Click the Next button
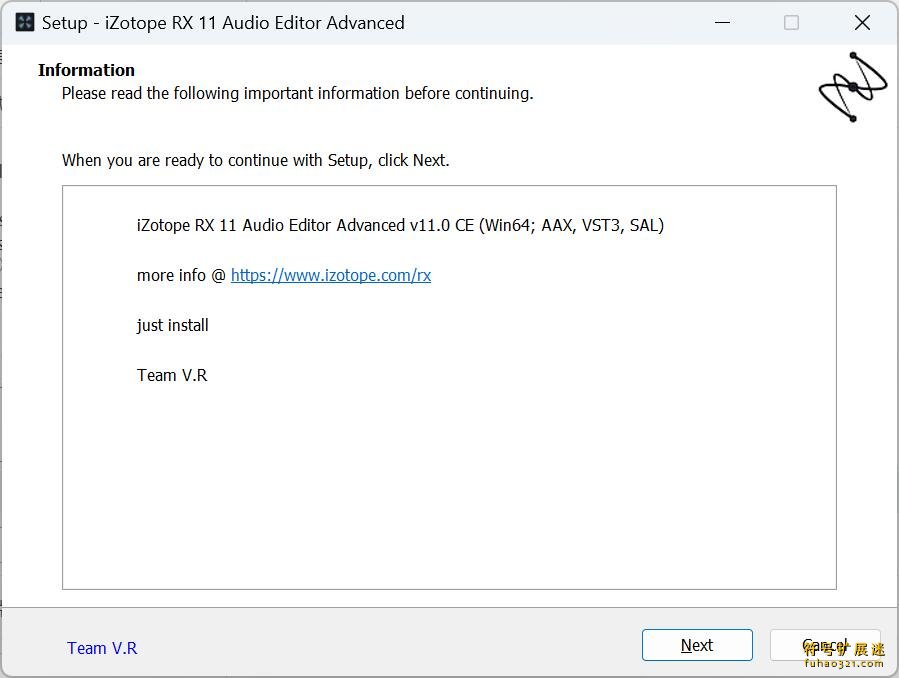 pyautogui.click(x=697, y=645)
